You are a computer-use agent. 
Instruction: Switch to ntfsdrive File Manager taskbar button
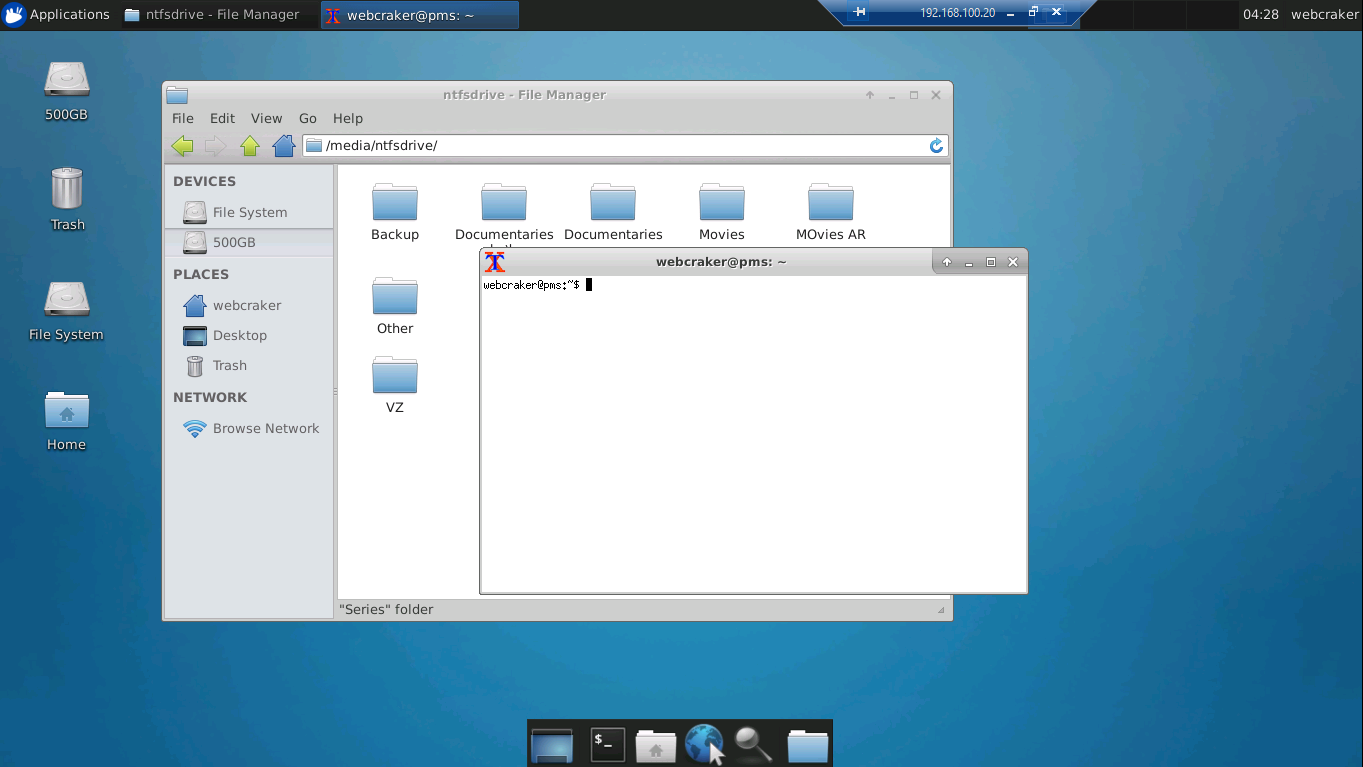[212, 14]
